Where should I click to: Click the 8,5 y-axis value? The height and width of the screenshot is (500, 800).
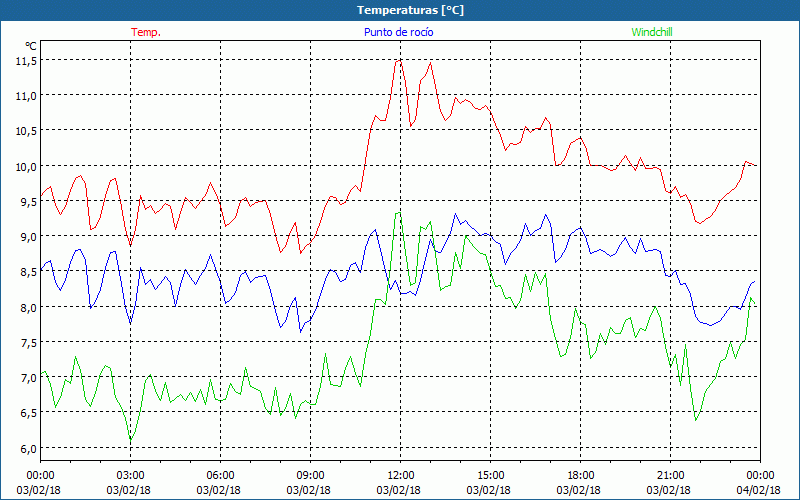tap(29, 272)
